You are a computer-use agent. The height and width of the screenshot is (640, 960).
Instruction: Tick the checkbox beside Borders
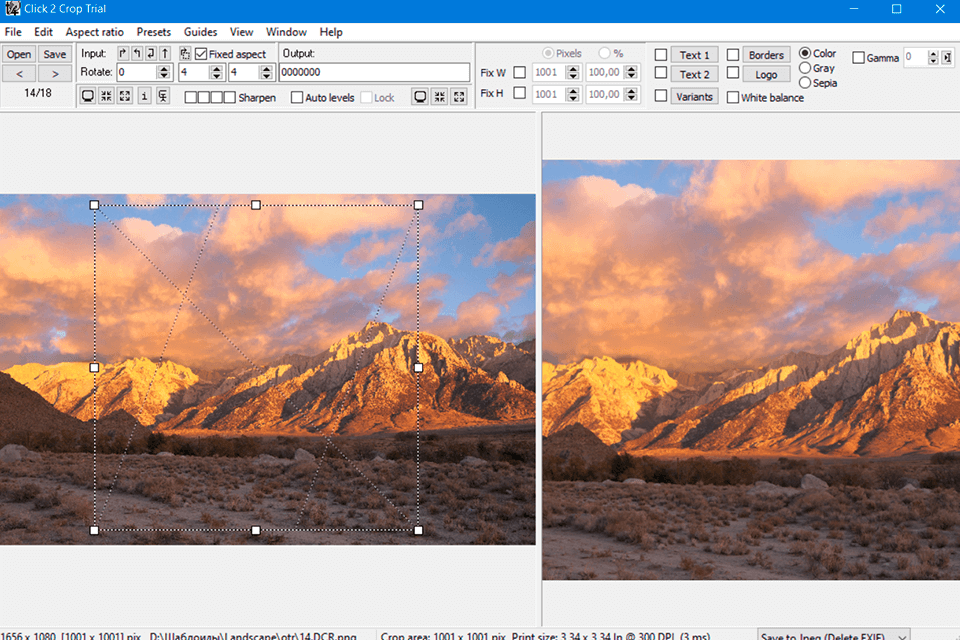(x=733, y=55)
